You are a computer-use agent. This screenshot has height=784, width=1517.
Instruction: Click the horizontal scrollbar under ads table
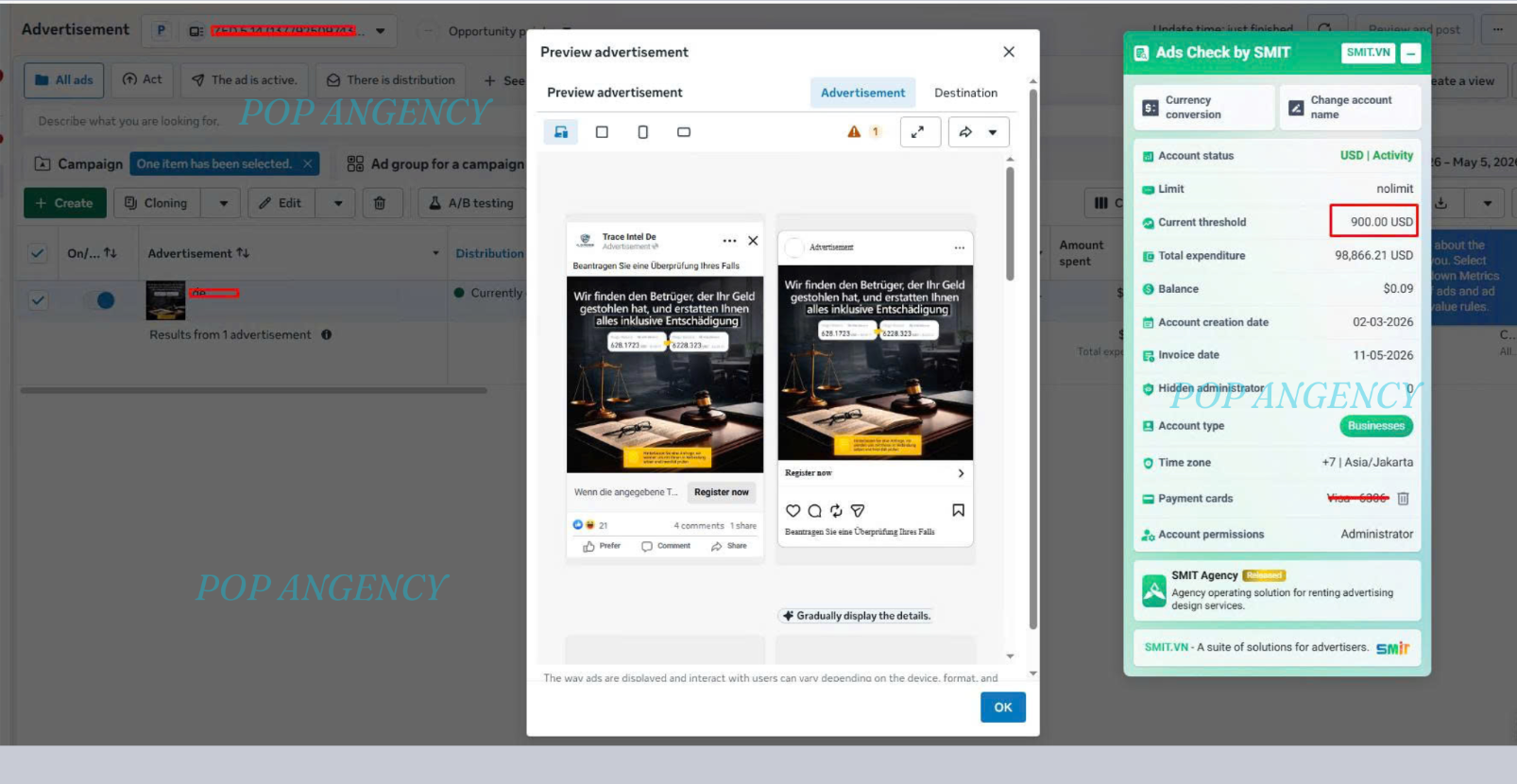point(253,390)
